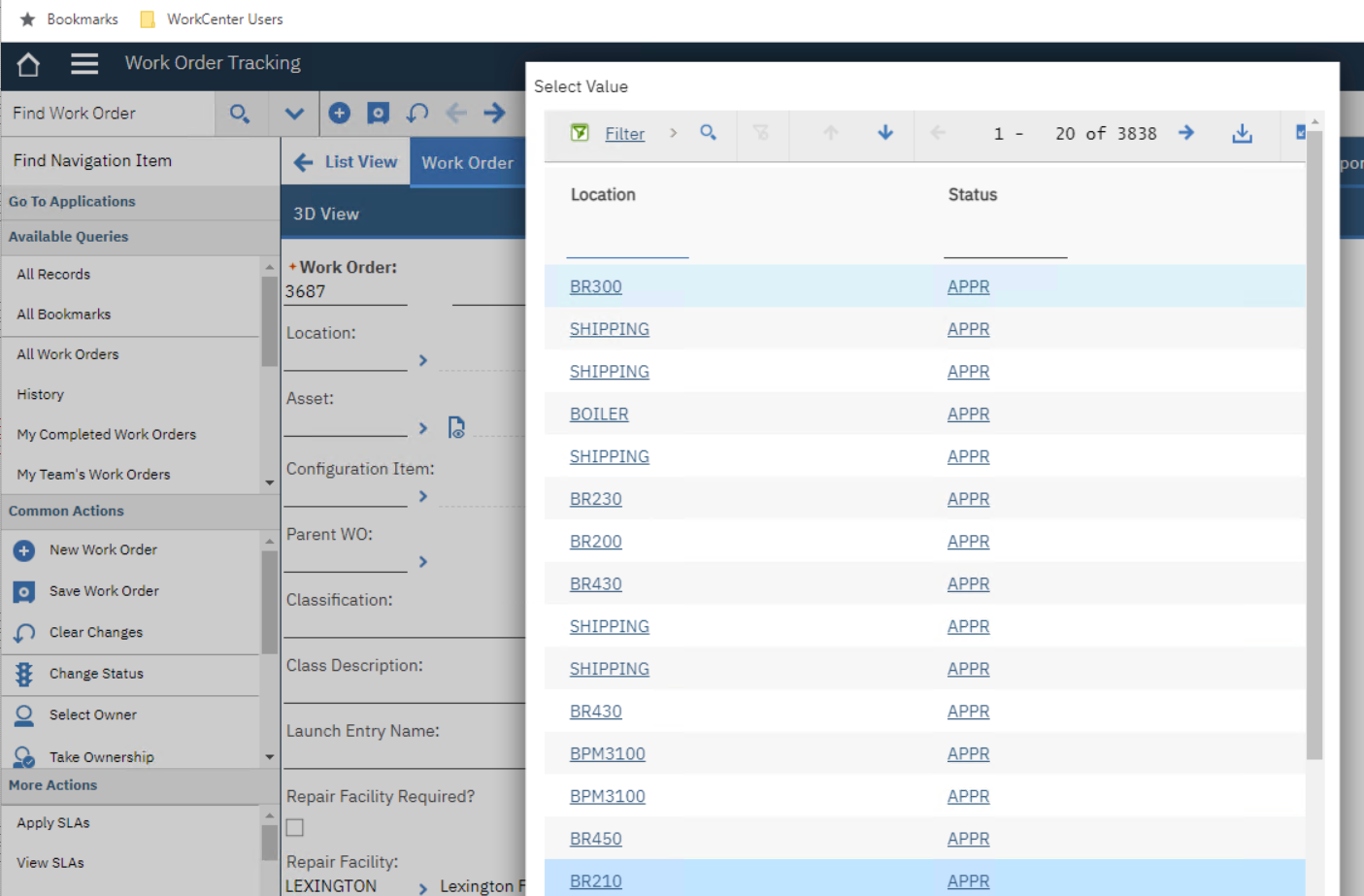
Task: Expand the chevron next to the Filter link
Action: tap(673, 133)
